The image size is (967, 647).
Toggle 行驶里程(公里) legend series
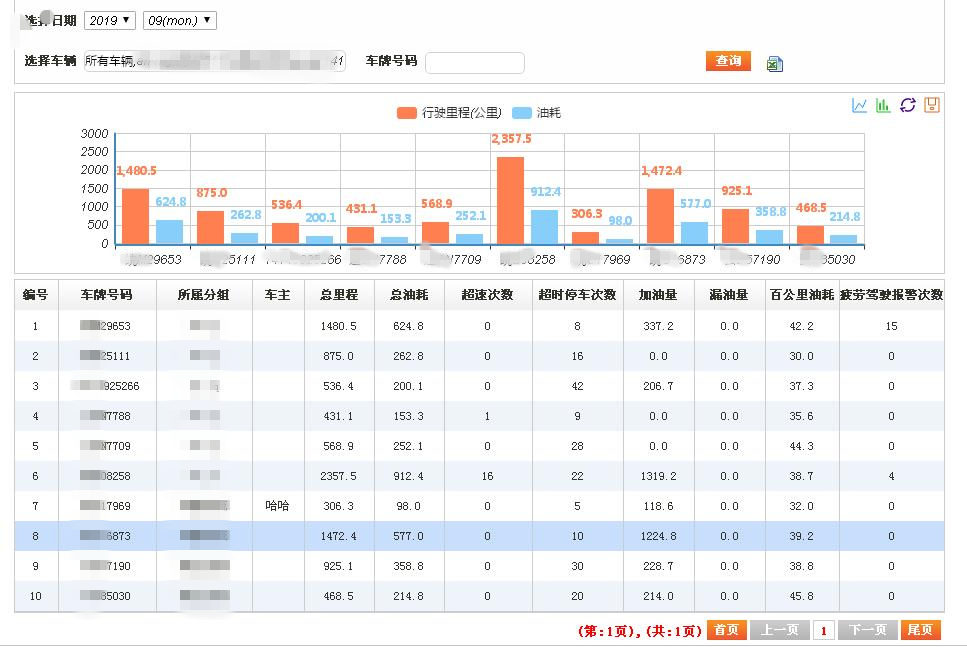click(449, 113)
